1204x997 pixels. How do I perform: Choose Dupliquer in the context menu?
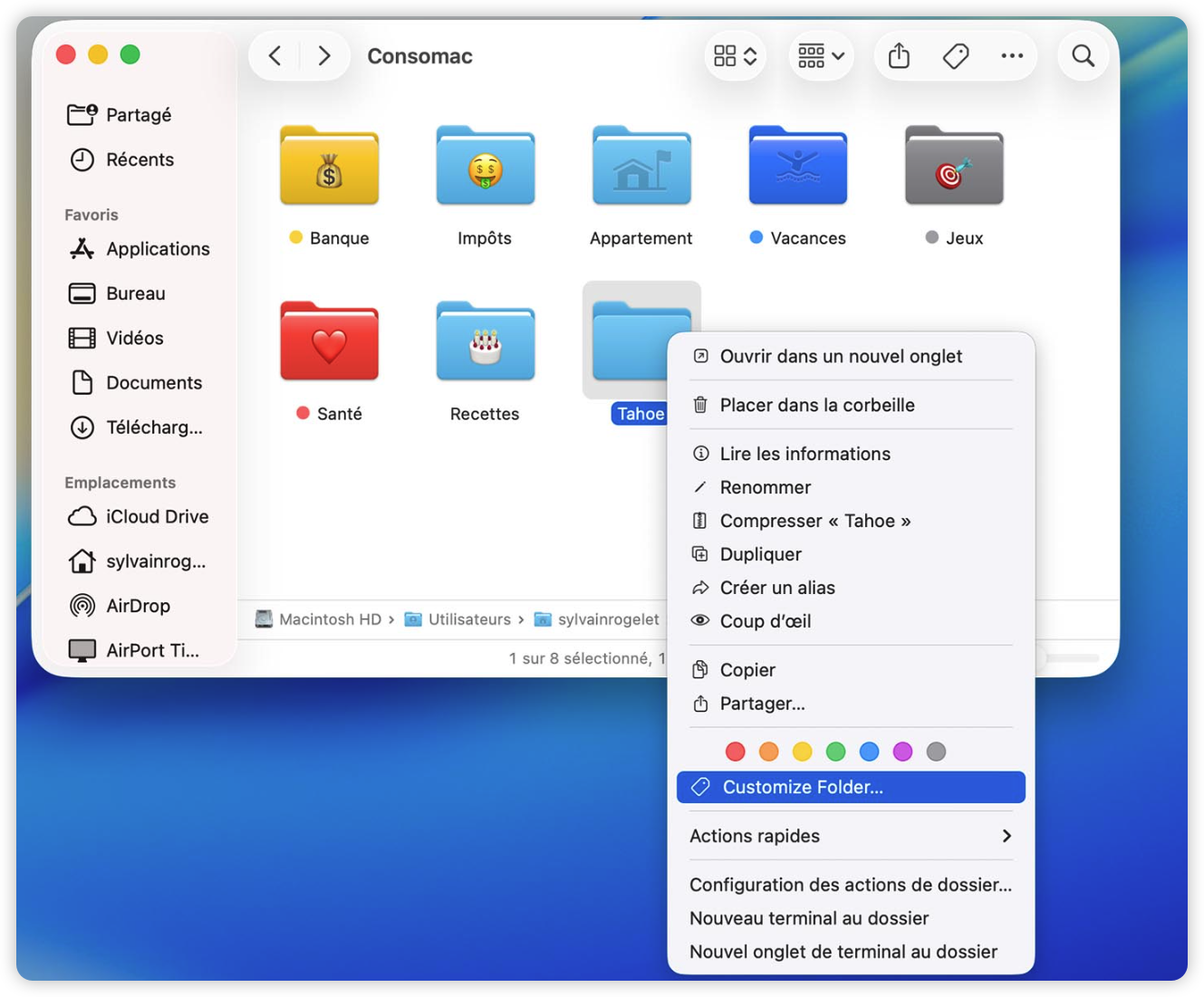tap(851, 554)
